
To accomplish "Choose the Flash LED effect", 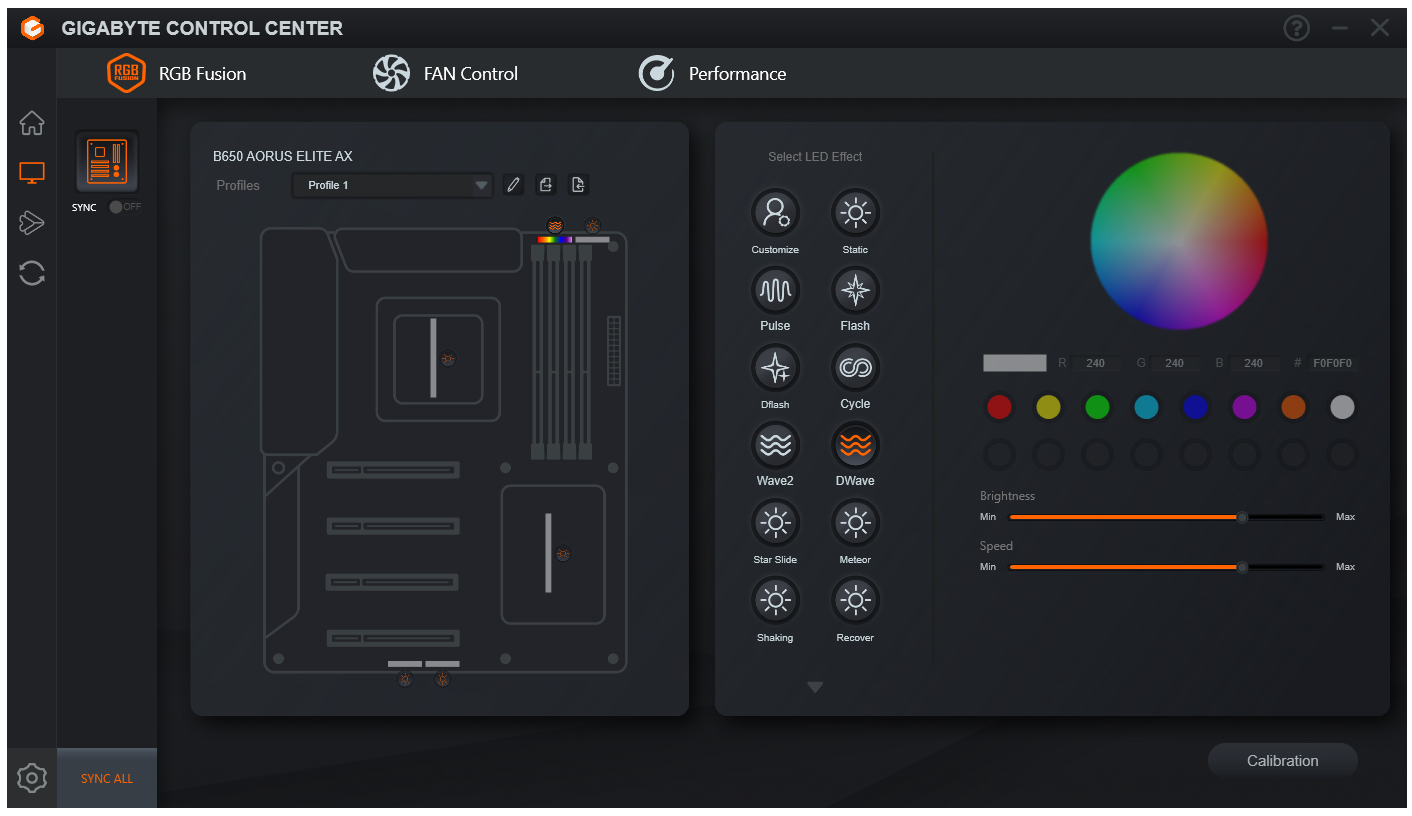I will tap(855, 290).
